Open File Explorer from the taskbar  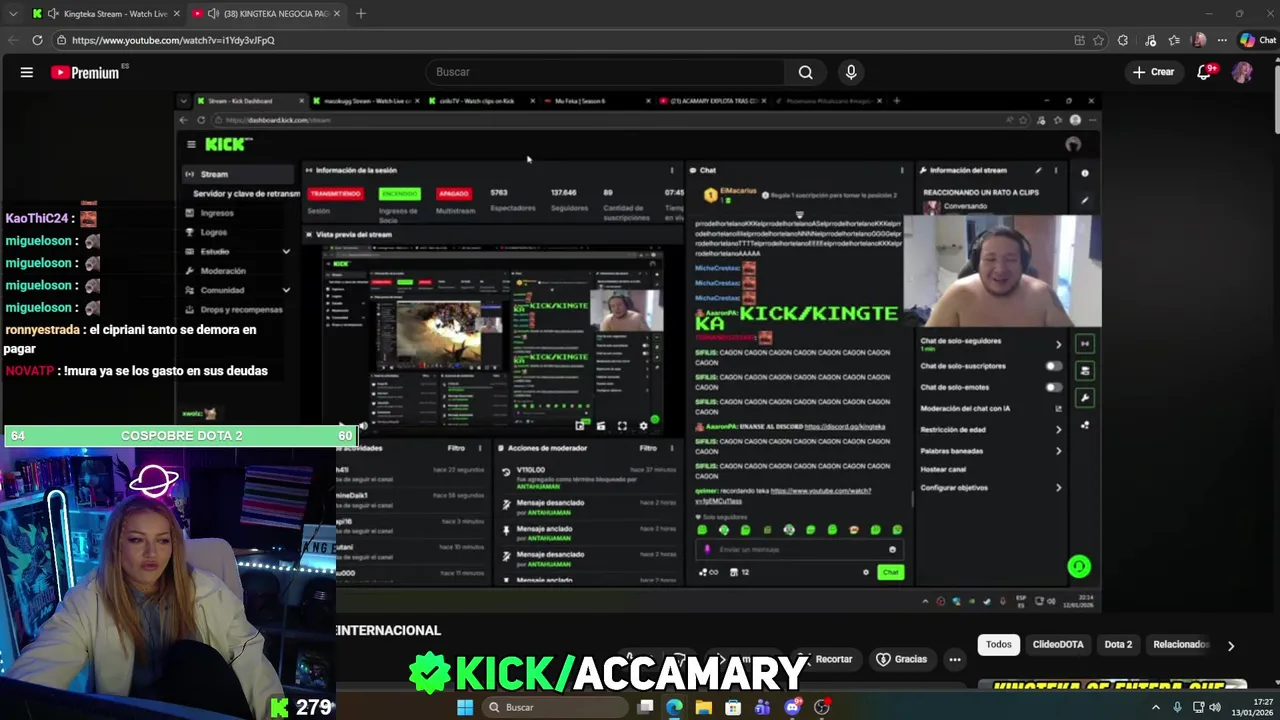click(704, 707)
